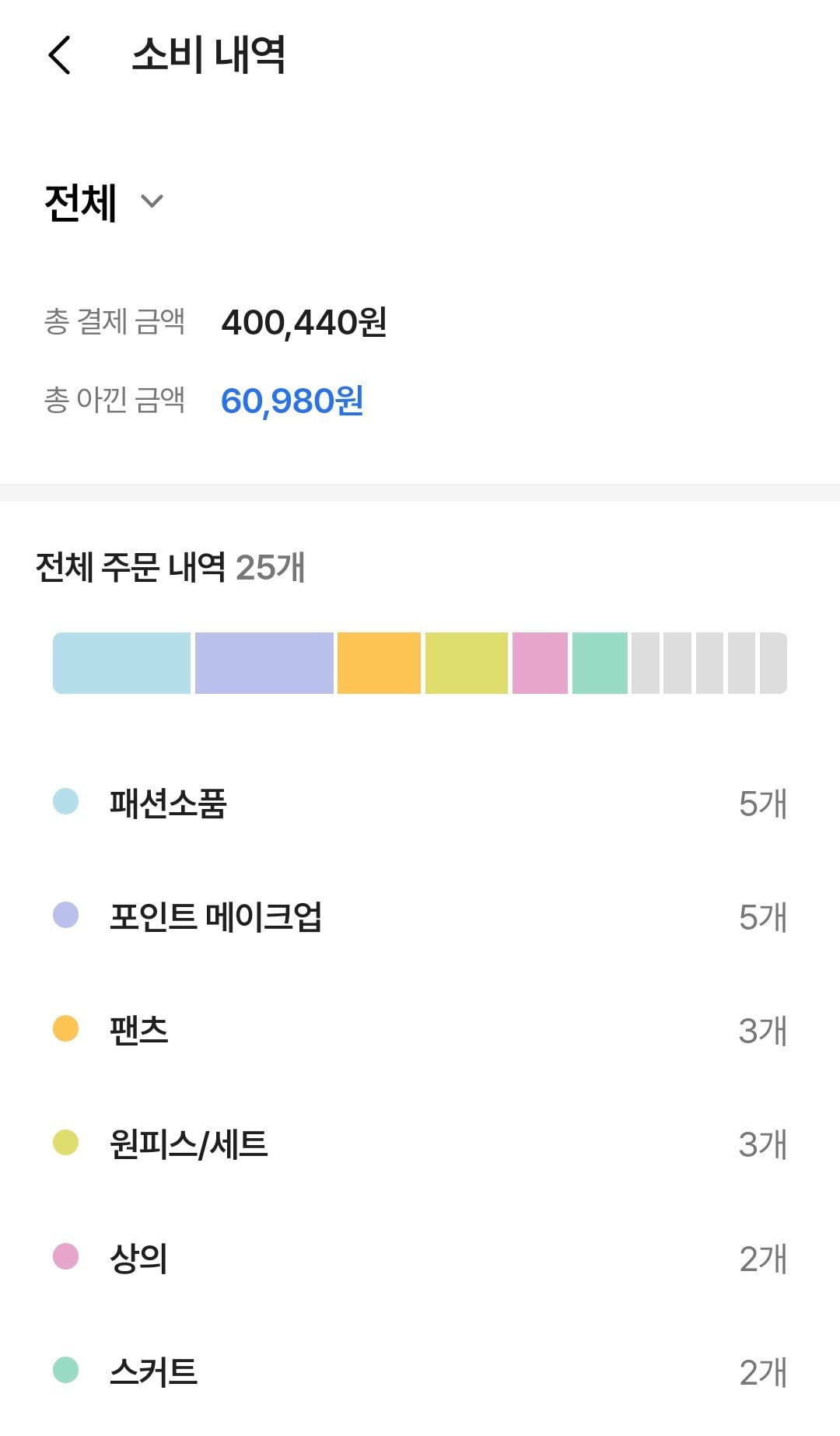Tap the lavender 포인트 메이크업 bar segment

pos(264,663)
